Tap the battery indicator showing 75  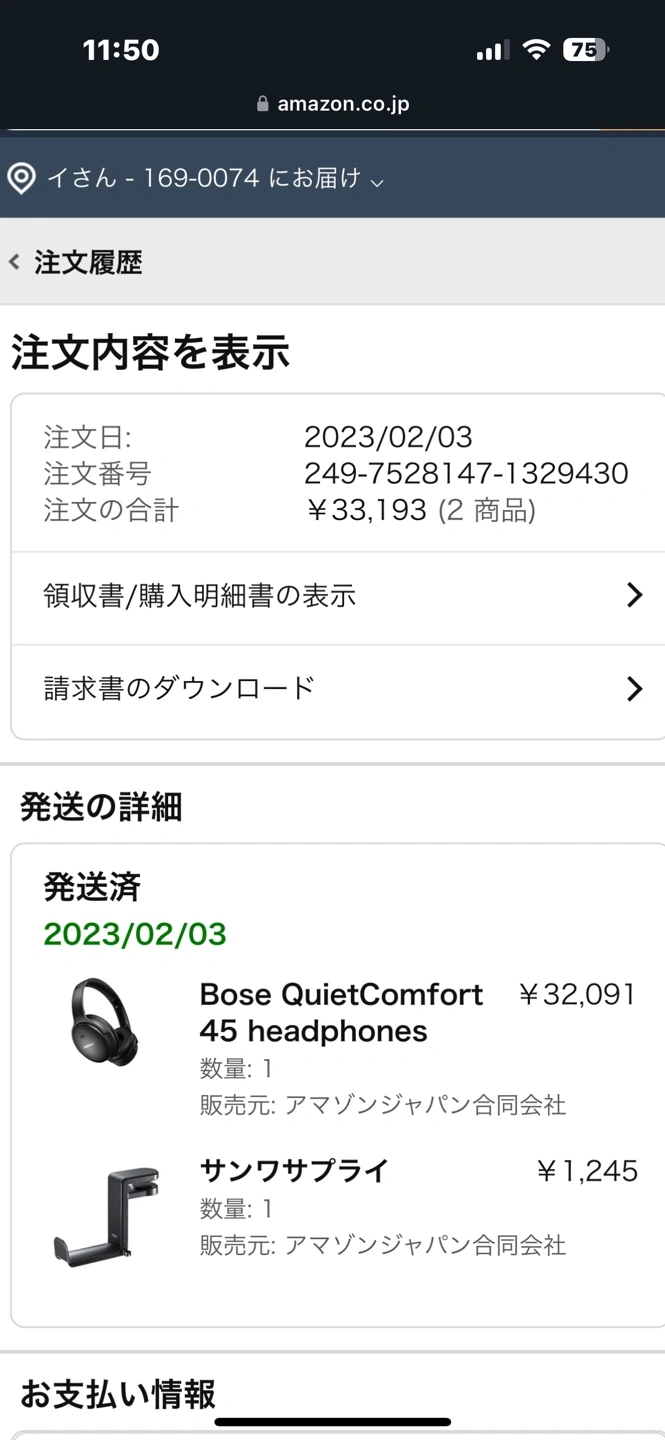[586, 50]
